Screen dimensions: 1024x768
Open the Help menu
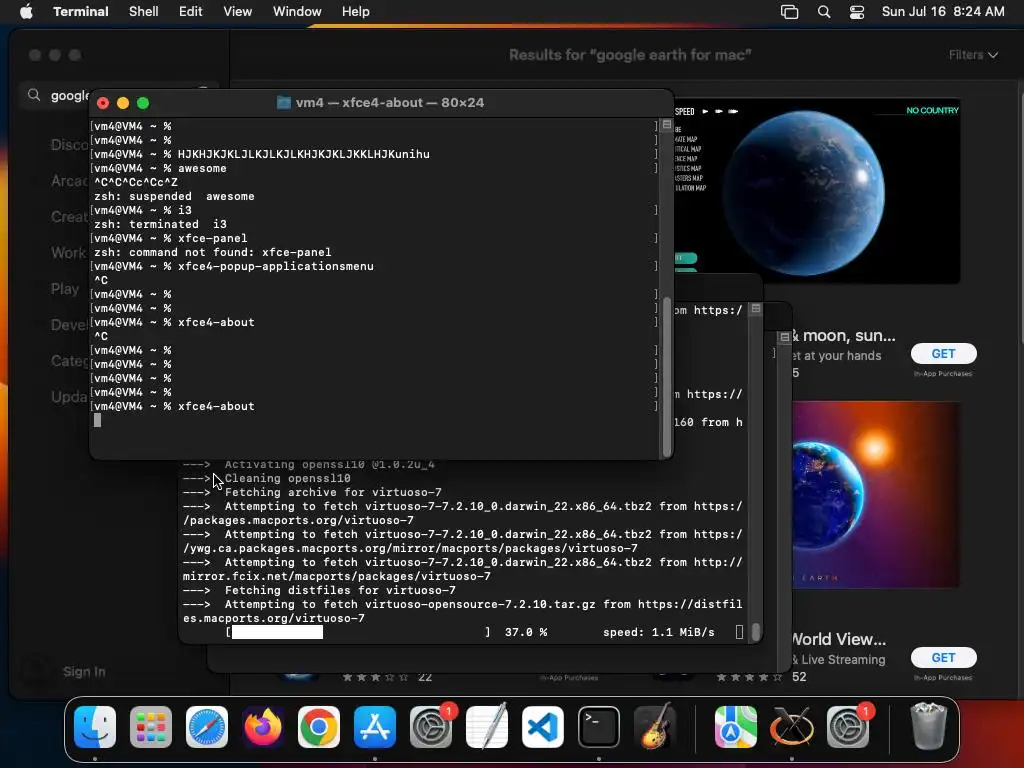coord(355,12)
